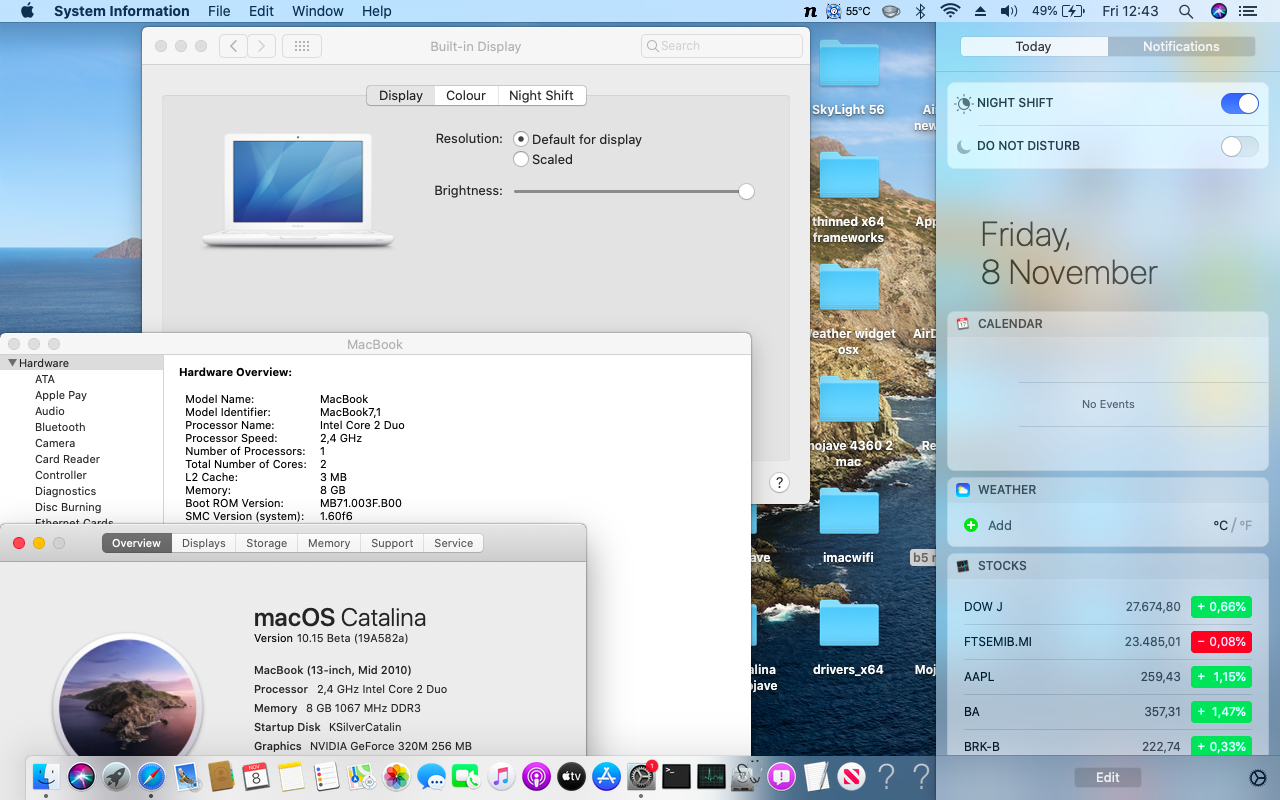Open Apple TV app in the Dock
Image resolution: width=1280 pixels, height=800 pixels.
click(x=571, y=776)
